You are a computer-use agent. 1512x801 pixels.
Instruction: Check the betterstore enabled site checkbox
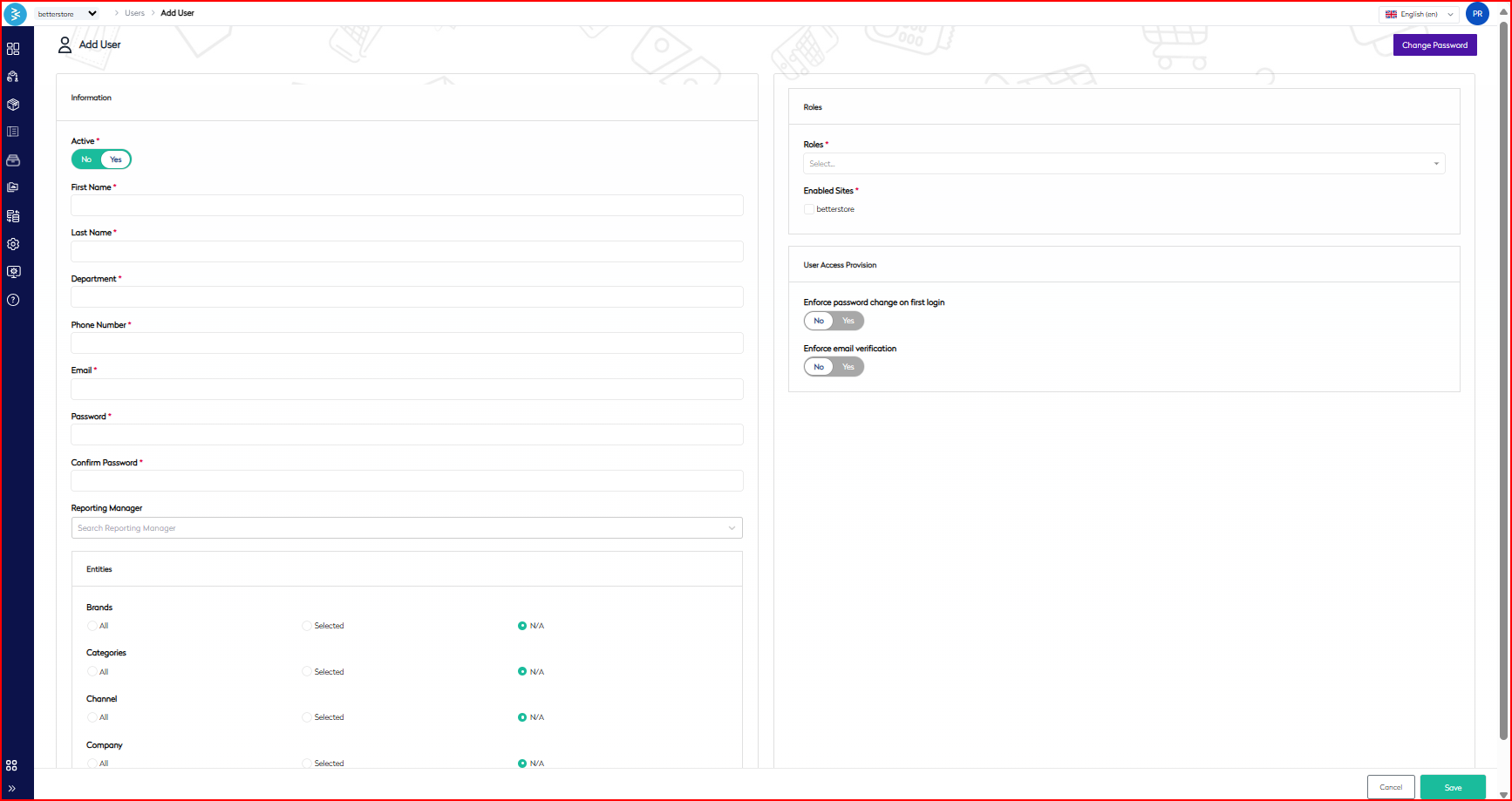[809, 209]
